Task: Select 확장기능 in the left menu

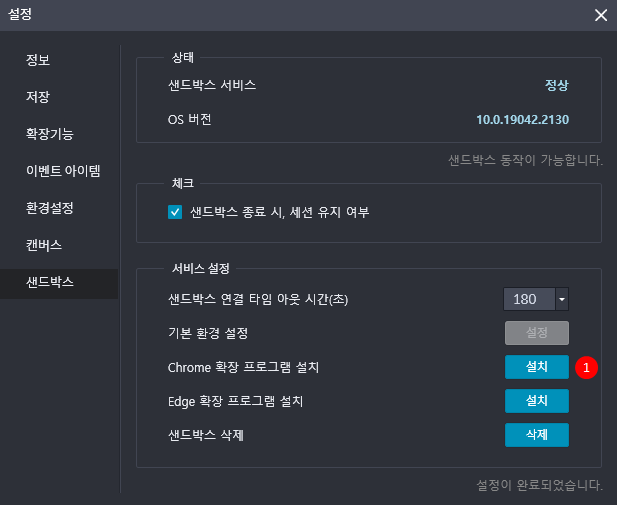Action: (50, 134)
